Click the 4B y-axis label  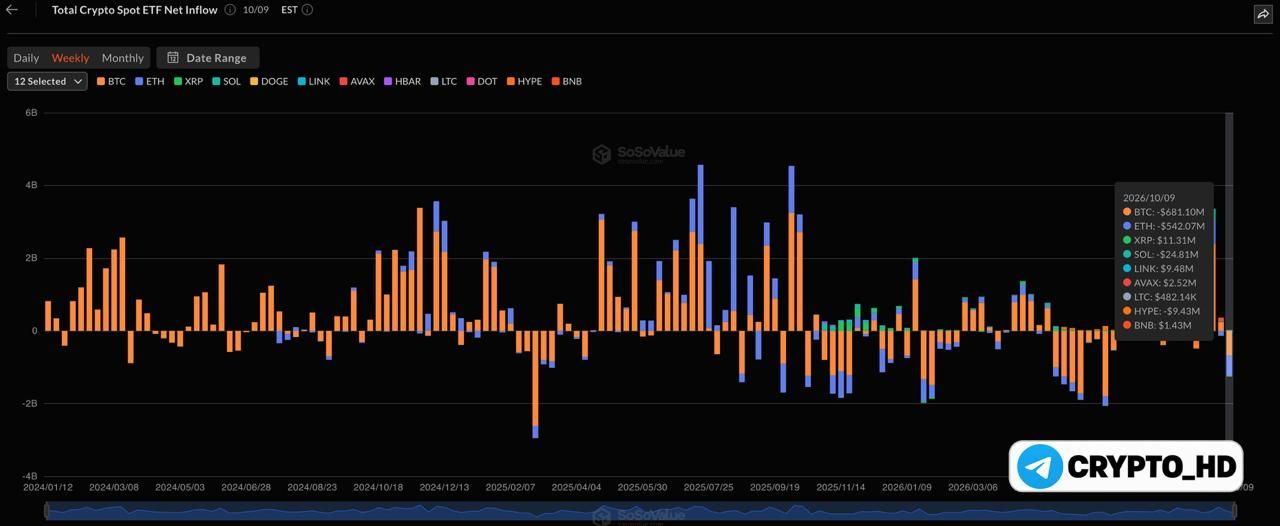(x=31, y=185)
